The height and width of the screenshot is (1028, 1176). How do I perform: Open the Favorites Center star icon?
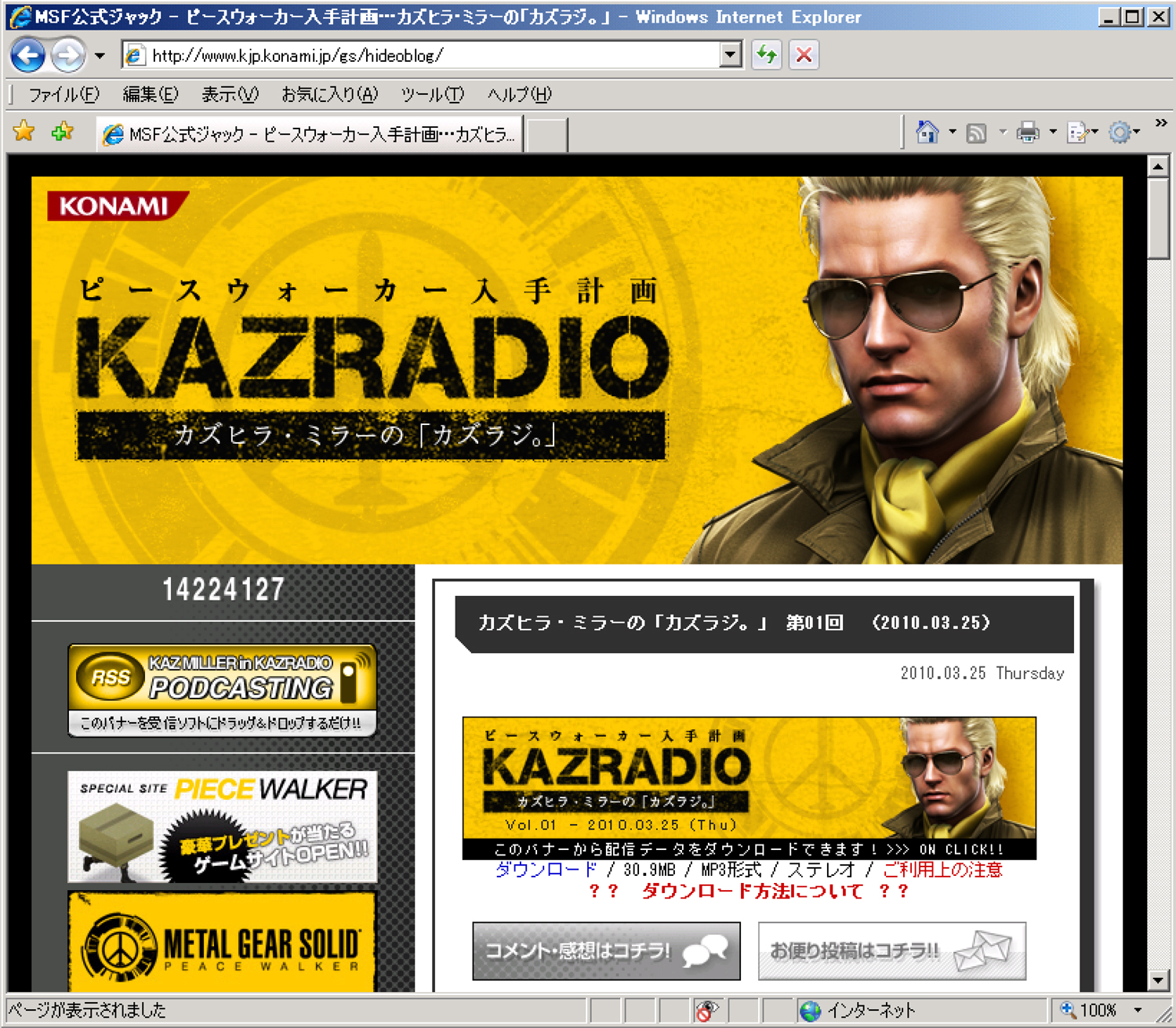tap(24, 131)
